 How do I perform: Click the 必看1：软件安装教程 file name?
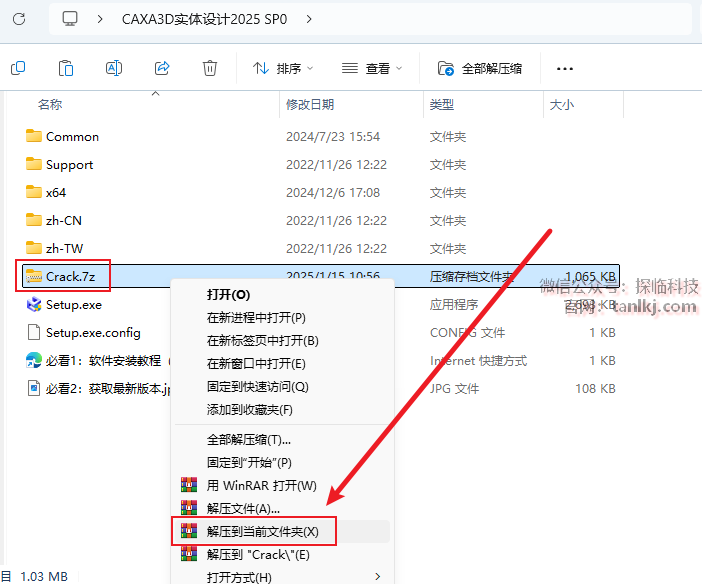pos(103,361)
